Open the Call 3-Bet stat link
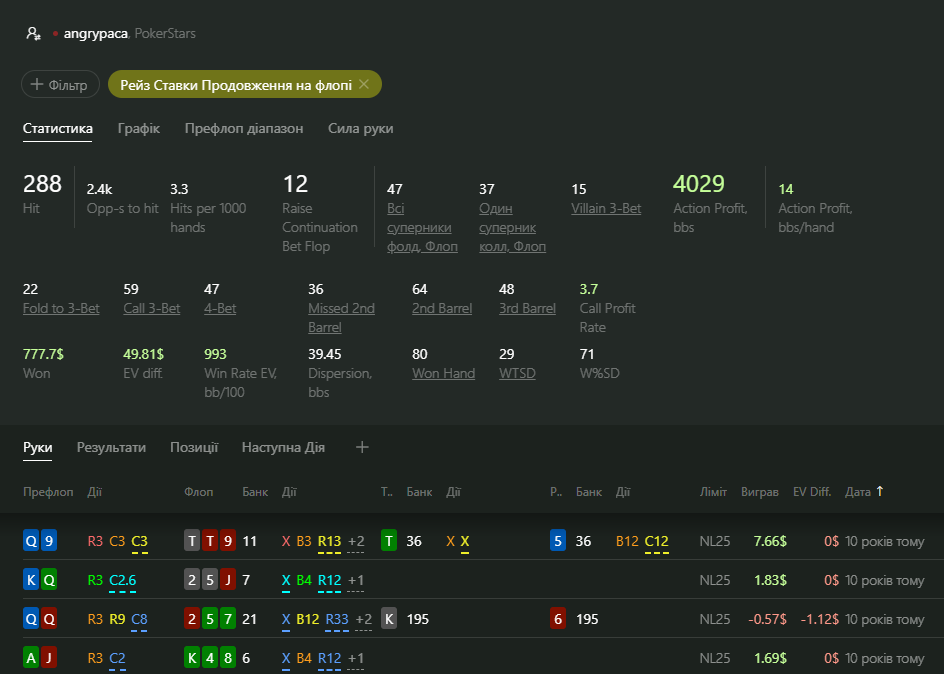This screenshot has width=944, height=674. point(152,308)
